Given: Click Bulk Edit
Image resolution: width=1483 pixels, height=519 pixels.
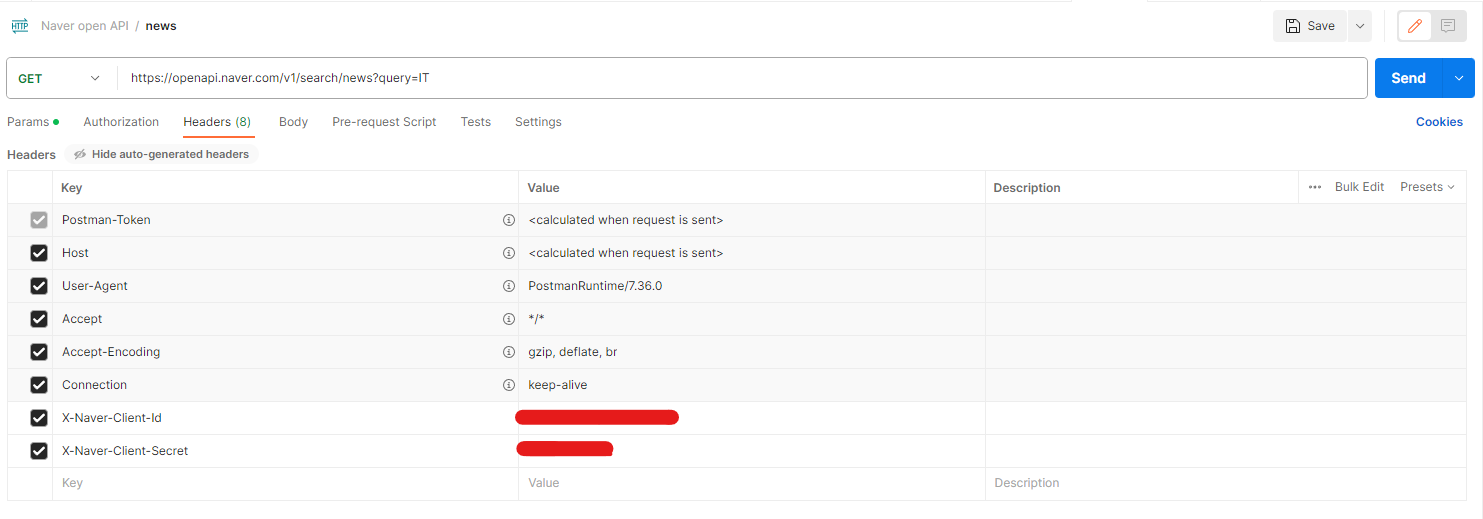Looking at the screenshot, I should [1359, 187].
